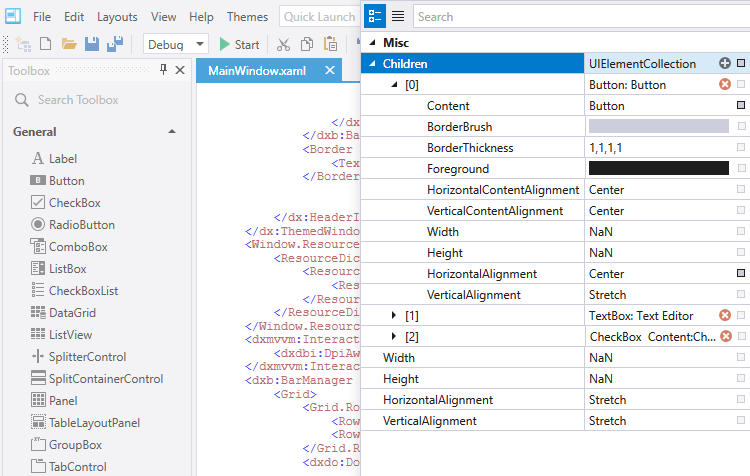
Task: Select DataGrid in the Toolbox
Action: [72, 313]
